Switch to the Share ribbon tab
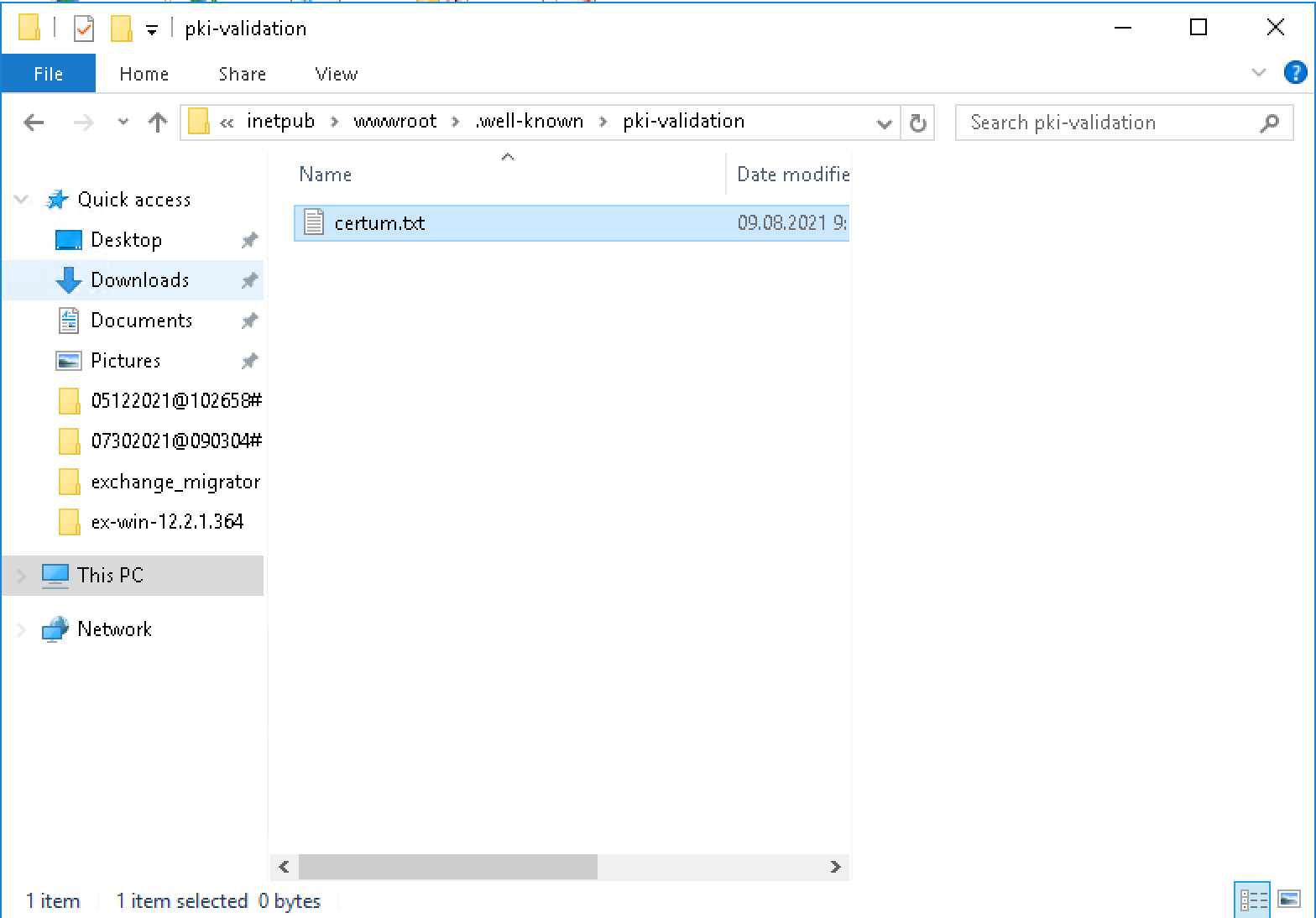This screenshot has width=1316, height=918. click(x=243, y=74)
